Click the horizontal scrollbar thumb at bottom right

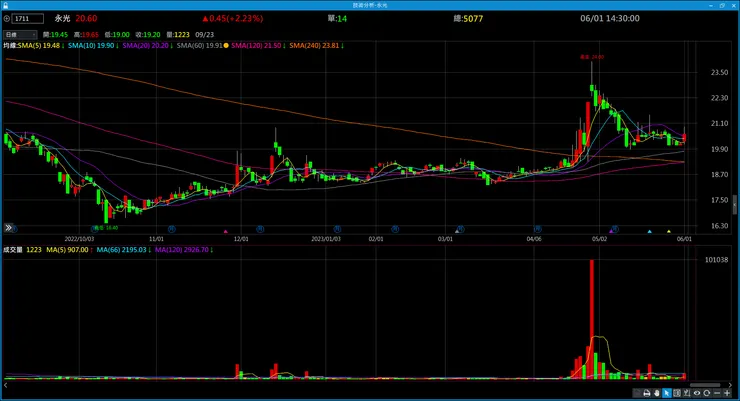pos(705,385)
